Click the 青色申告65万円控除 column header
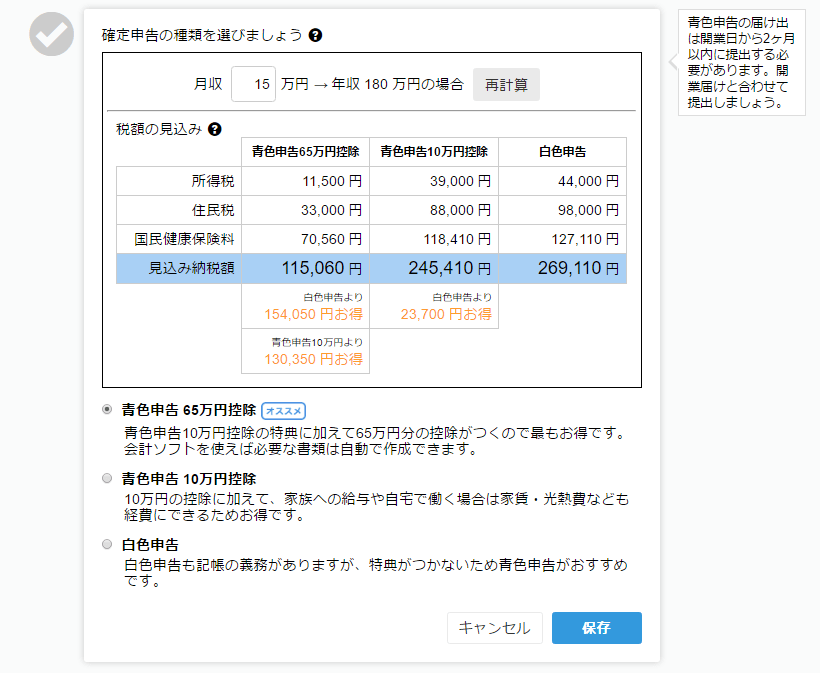 pos(305,152)
